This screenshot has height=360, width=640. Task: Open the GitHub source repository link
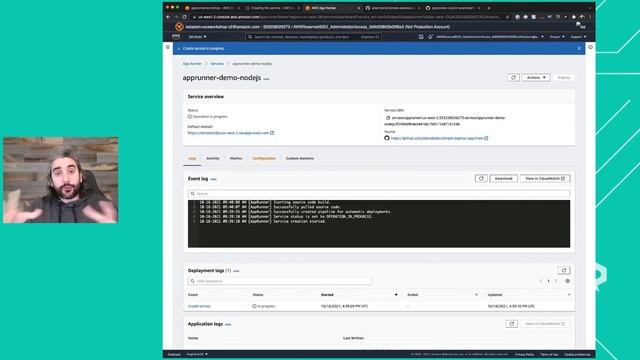pos(439,138)
